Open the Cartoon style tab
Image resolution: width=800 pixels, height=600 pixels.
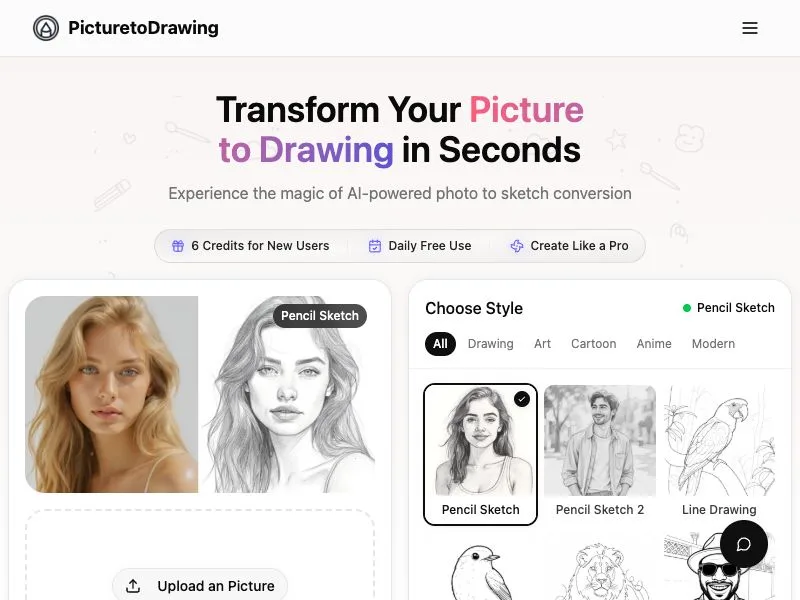click(593, 344)
